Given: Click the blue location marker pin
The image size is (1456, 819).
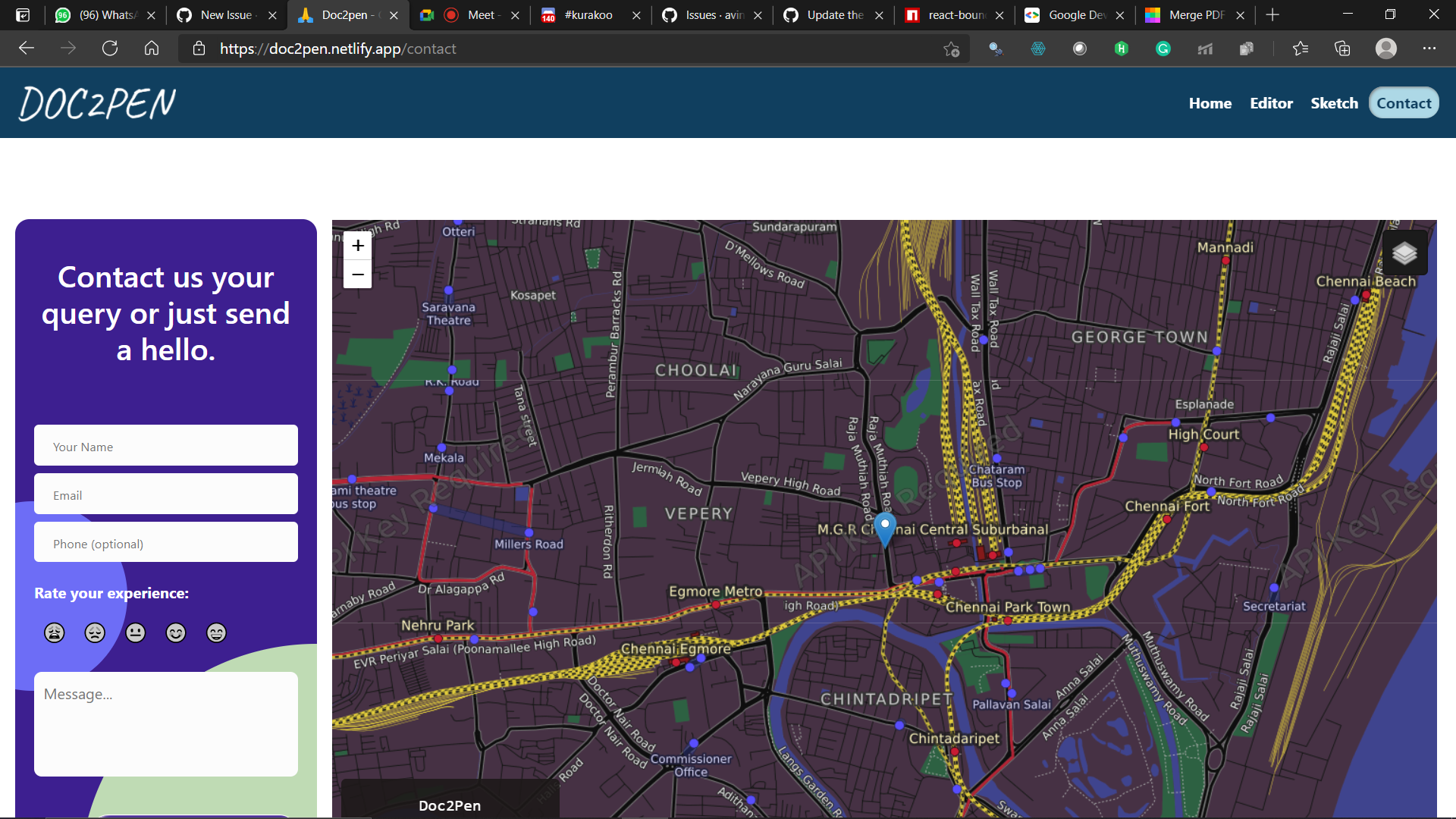Looking at the screenshot, I should 885,528.
